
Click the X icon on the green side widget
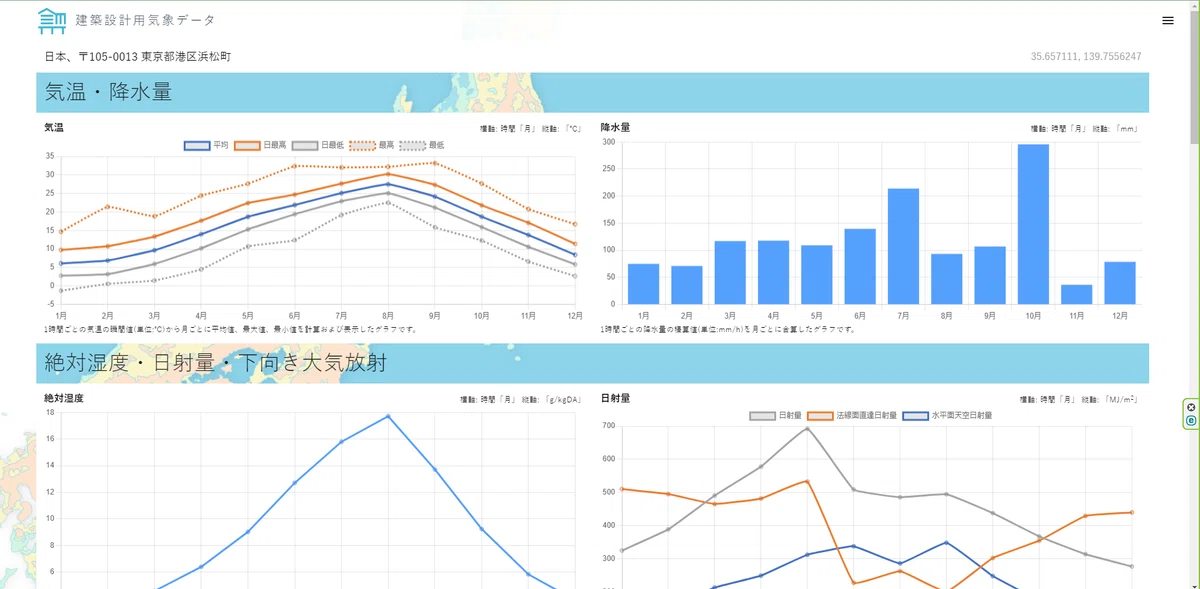pyautogui.click(x=1191, y=407)
